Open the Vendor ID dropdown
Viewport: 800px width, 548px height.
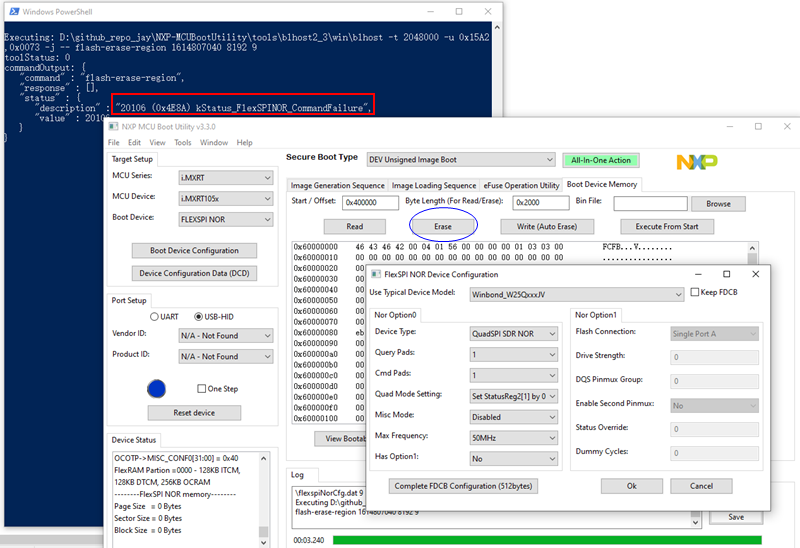[x=226, y=336]
